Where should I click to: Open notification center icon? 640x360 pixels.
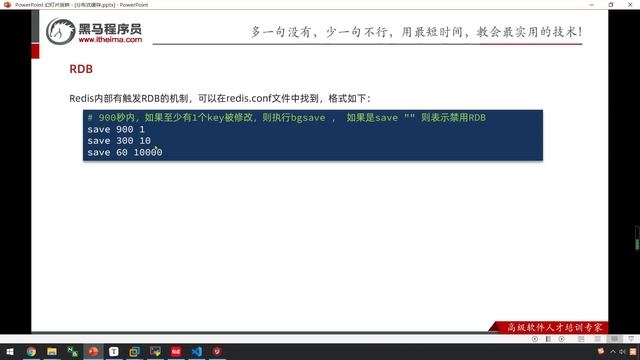tap(633, 351)
